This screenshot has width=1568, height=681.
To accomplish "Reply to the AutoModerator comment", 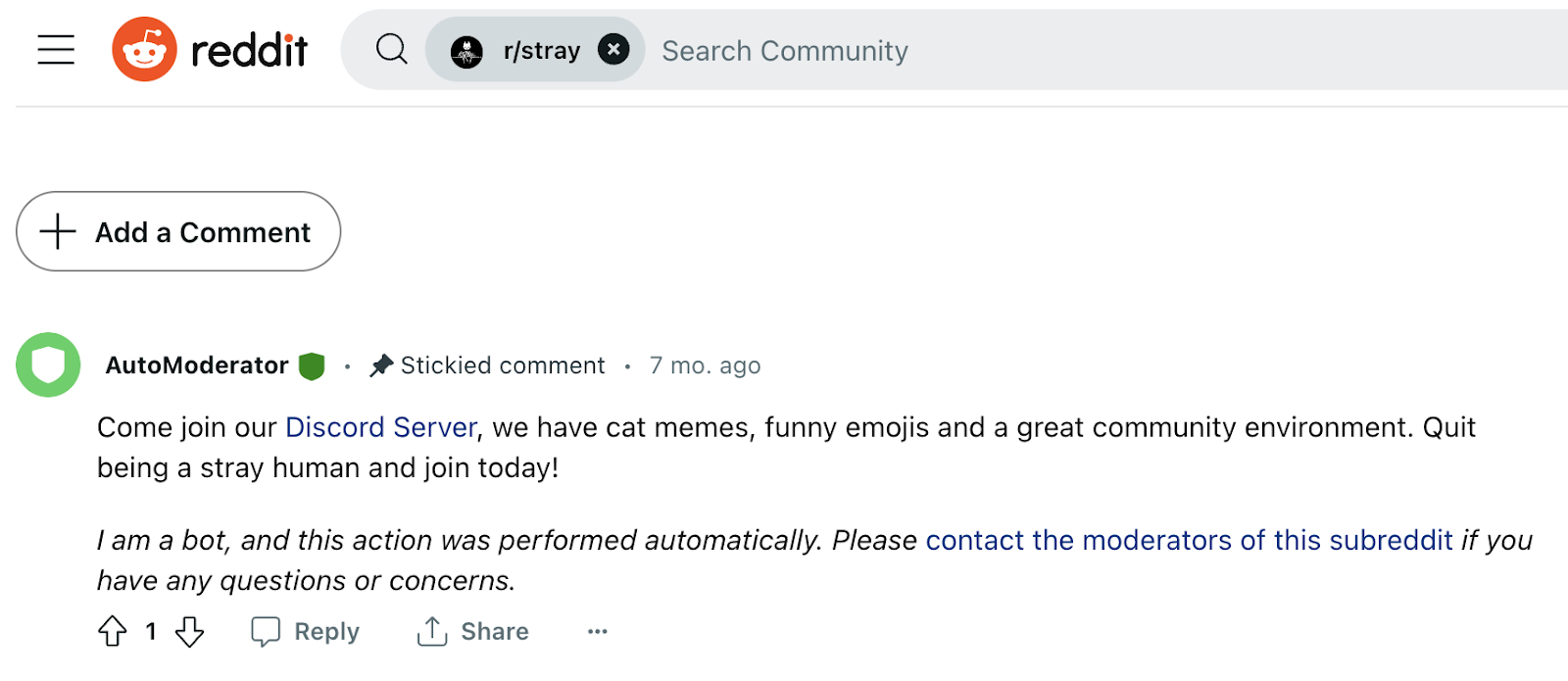I will (306, 632).
